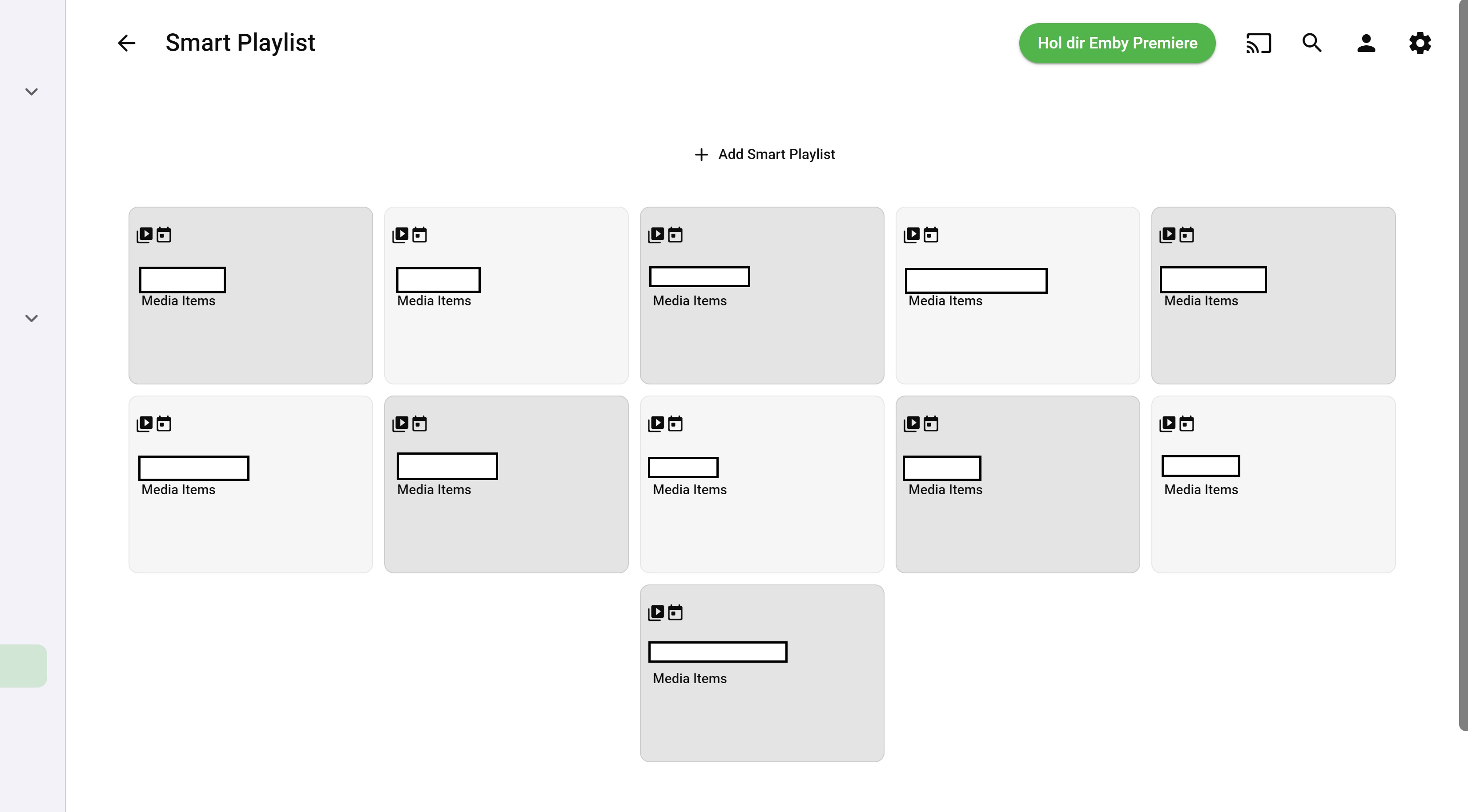Open calendar settings on second-row middle card
This screenshot has width=1468, height=812.
click(x=676, y=423)
